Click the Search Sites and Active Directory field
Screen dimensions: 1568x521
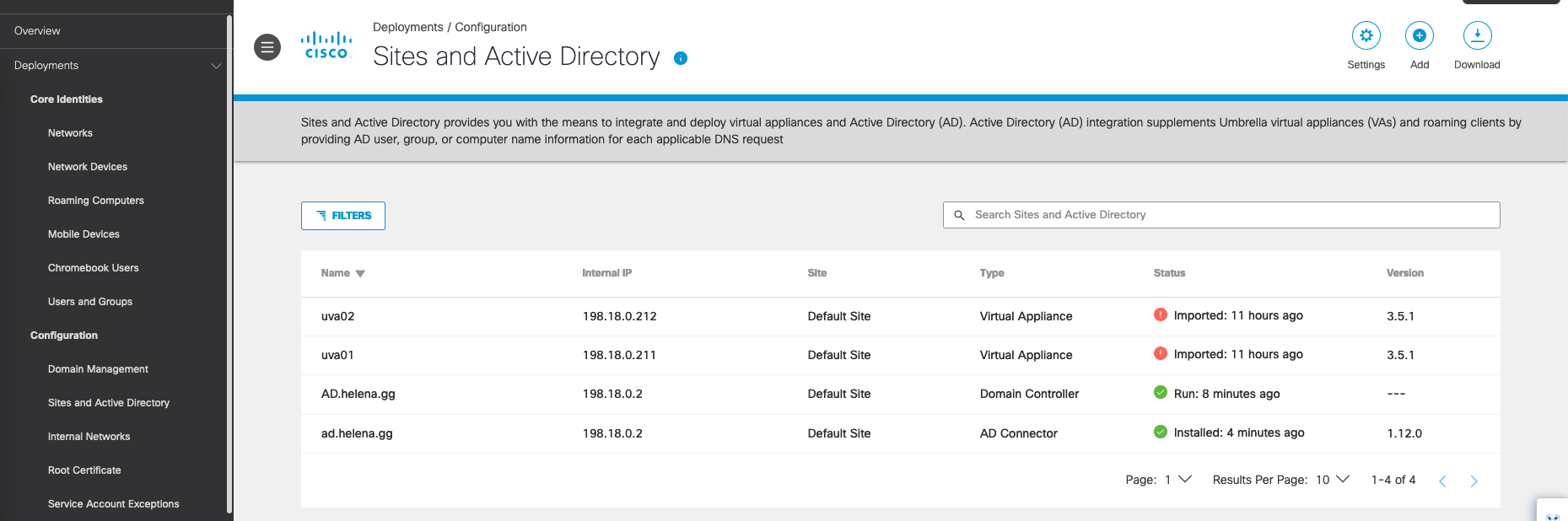pos(1220,215)
